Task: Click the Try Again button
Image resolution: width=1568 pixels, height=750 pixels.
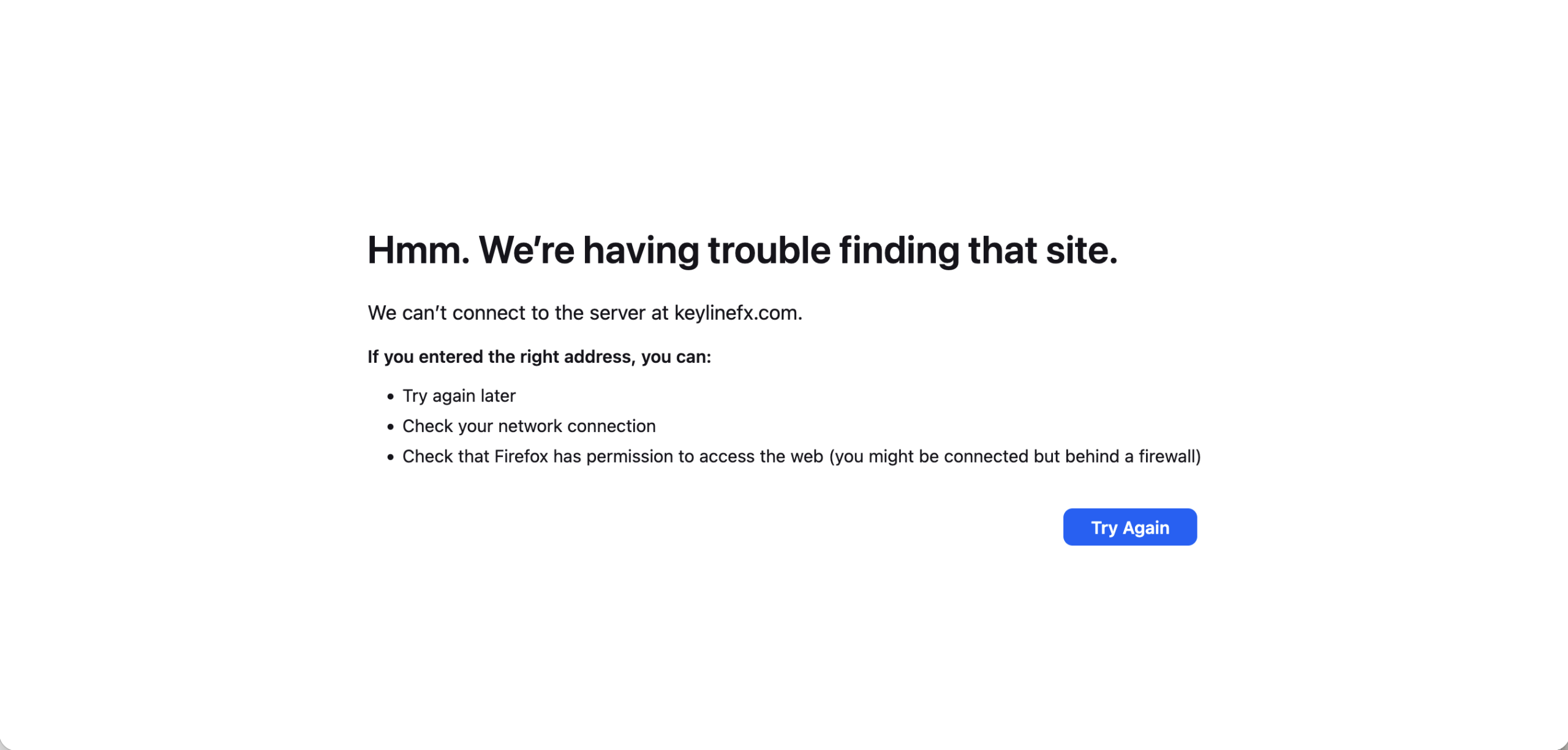Action: click(x=1129, y=527)
